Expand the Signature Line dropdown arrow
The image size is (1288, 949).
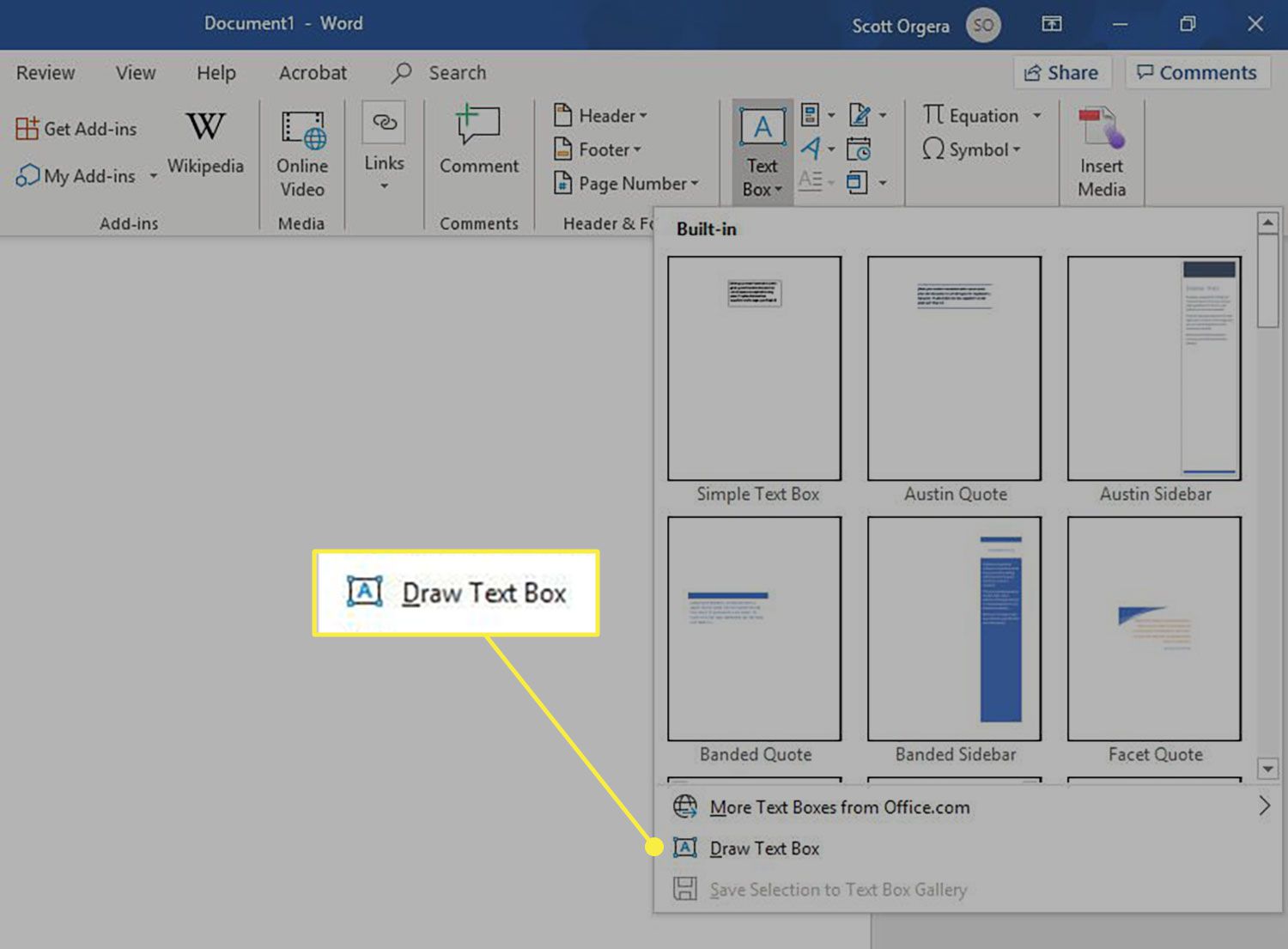pos(883,115)
